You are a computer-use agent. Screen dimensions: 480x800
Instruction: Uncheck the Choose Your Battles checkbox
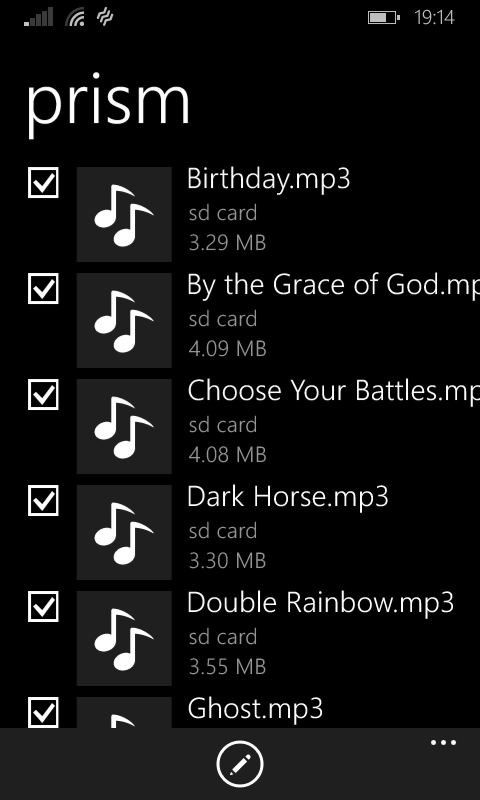tap(43, 394)
